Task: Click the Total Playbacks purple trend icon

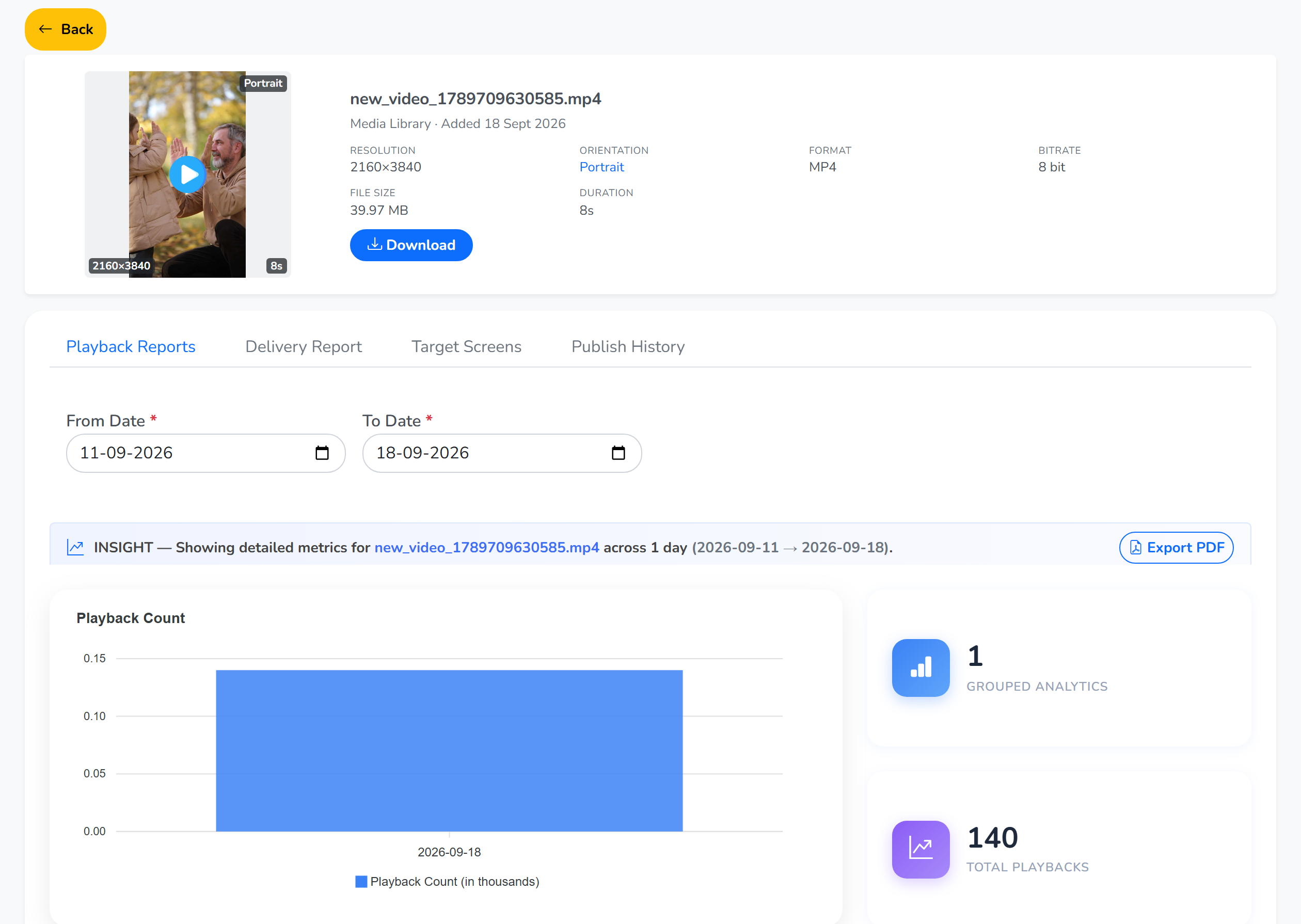Action: [921, 849]
